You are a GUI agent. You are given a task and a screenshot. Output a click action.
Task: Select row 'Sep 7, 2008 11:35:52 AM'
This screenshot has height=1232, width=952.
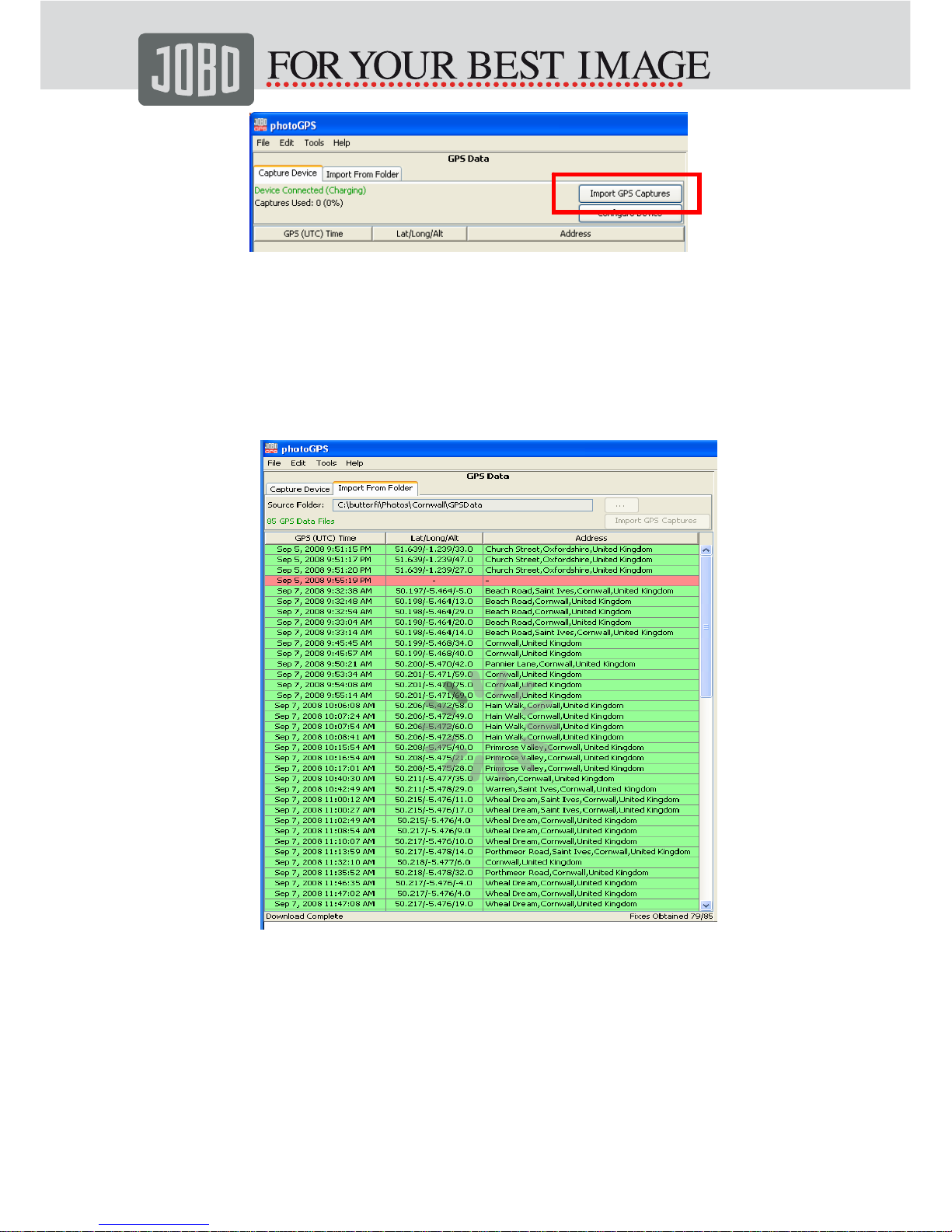click(x=482, y=873)
